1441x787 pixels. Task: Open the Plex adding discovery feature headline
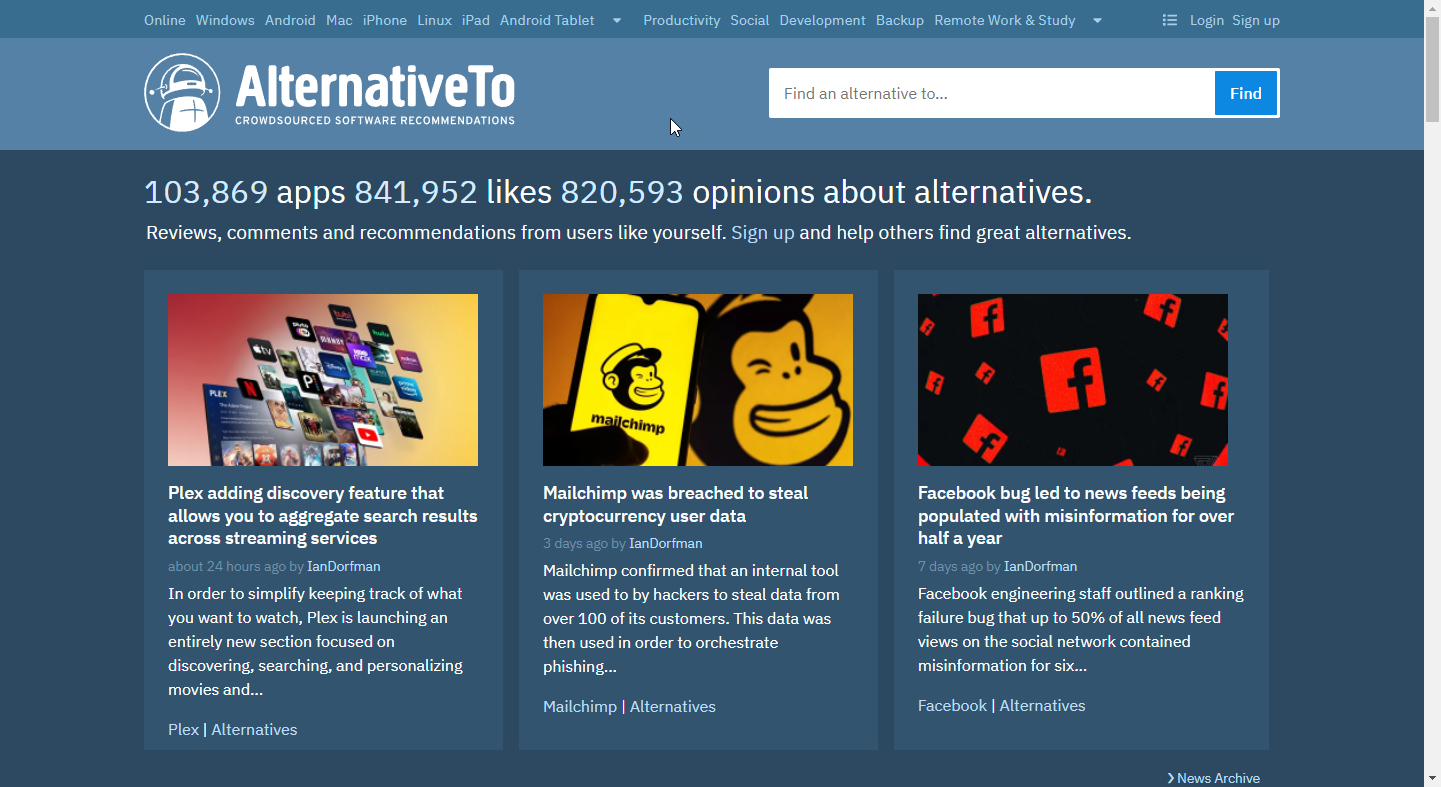(323, 516)
